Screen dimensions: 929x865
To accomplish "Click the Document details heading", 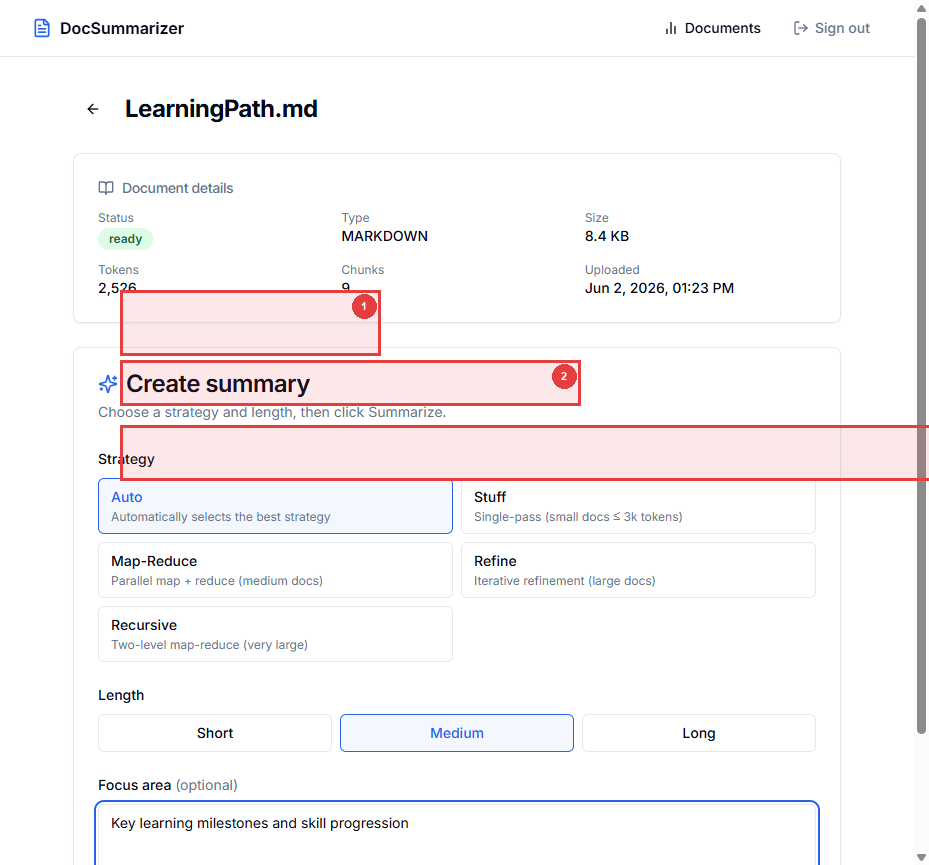I will pos(178,188).
